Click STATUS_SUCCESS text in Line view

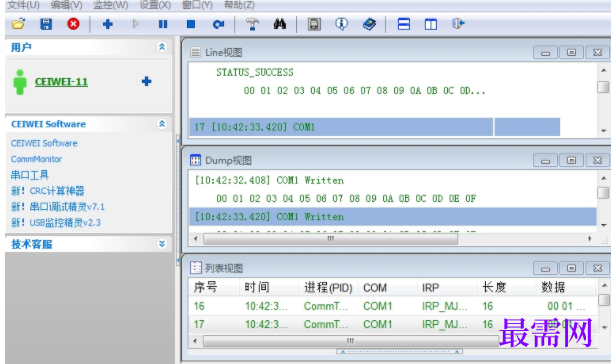pyautogui.click(x=255, y=72)
